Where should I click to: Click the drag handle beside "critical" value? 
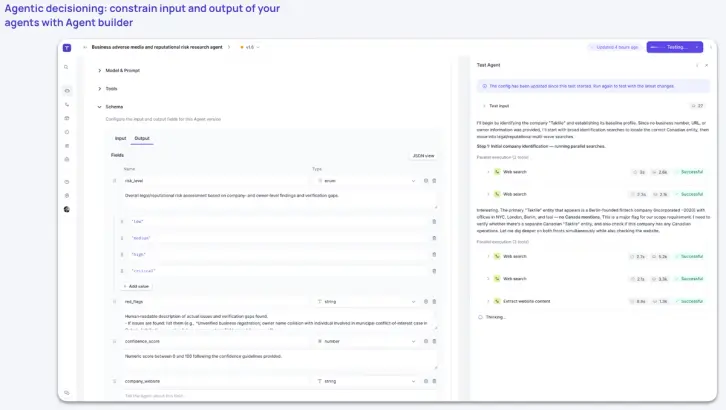pyautogui.click(x=122, y=271)
